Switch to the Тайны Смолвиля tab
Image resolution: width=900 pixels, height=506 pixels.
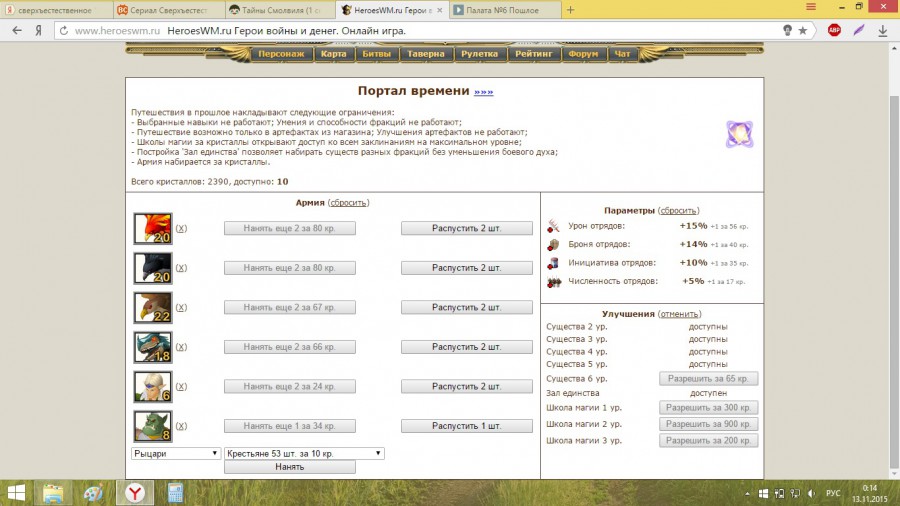(x=281, y=10)
